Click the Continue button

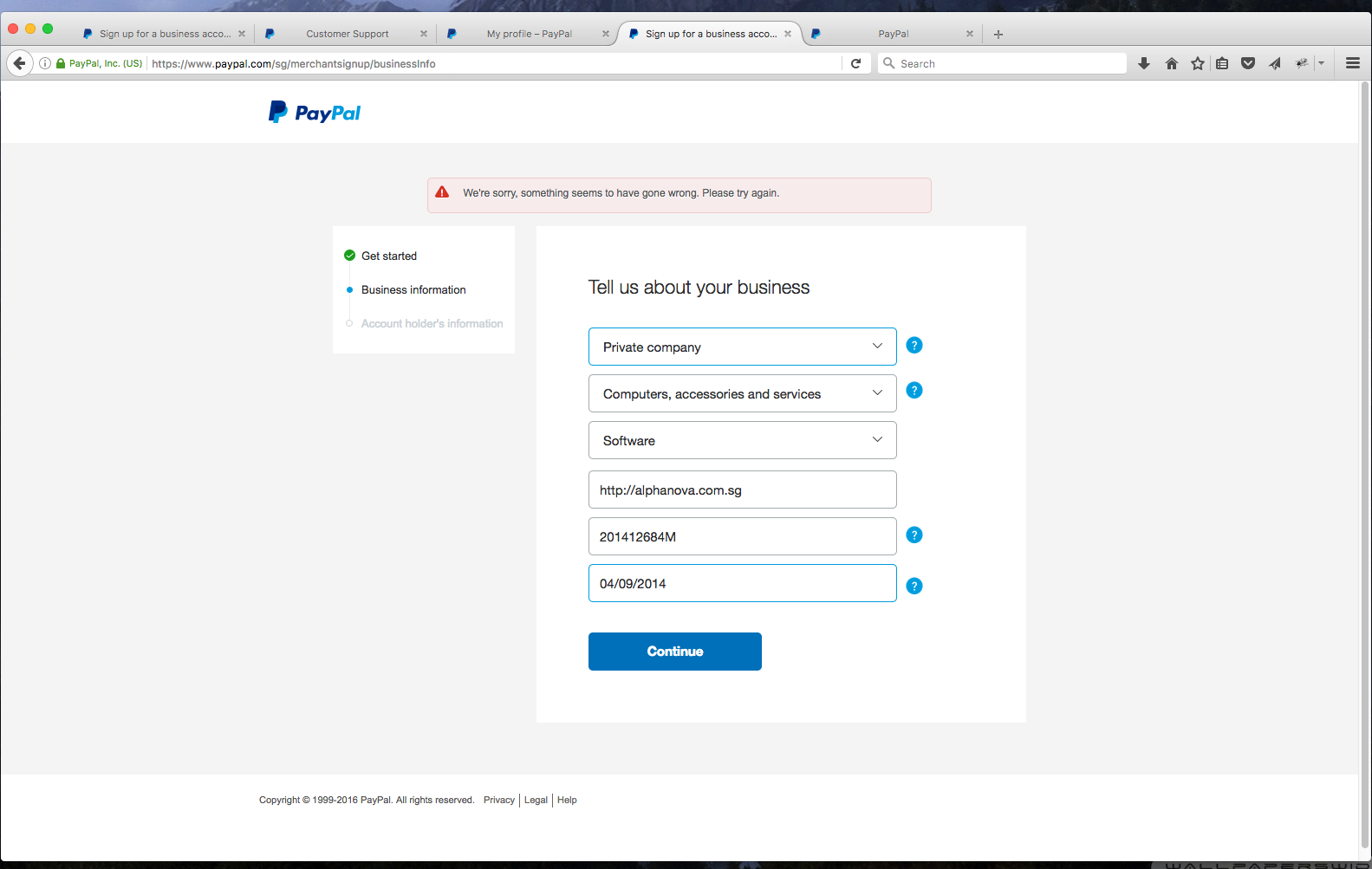[675, 652]
